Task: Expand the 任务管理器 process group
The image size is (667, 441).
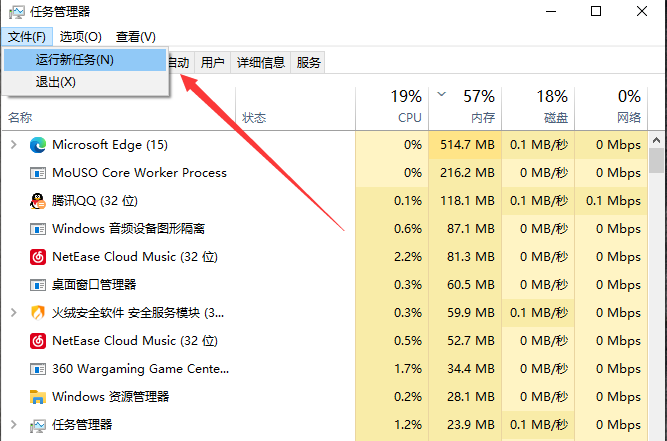Action: coord(14,424)
